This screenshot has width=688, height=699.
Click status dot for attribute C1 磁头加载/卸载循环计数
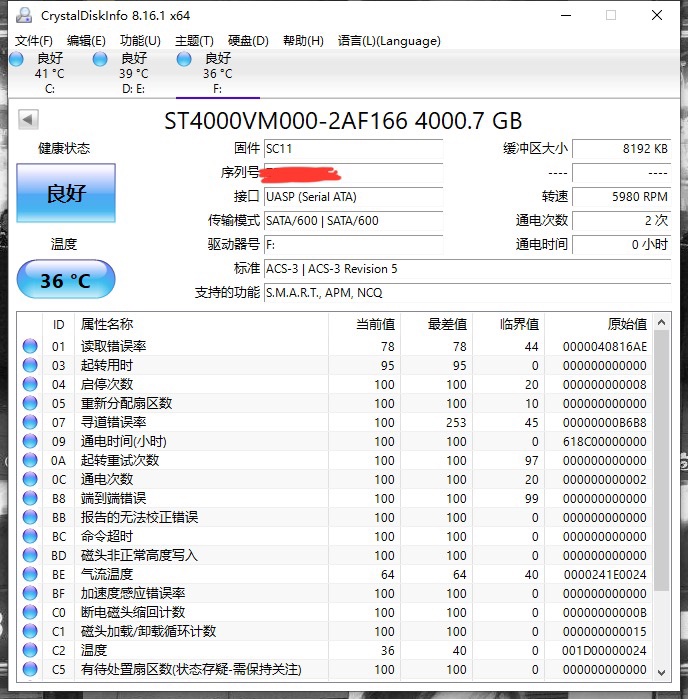coord(30,631)
